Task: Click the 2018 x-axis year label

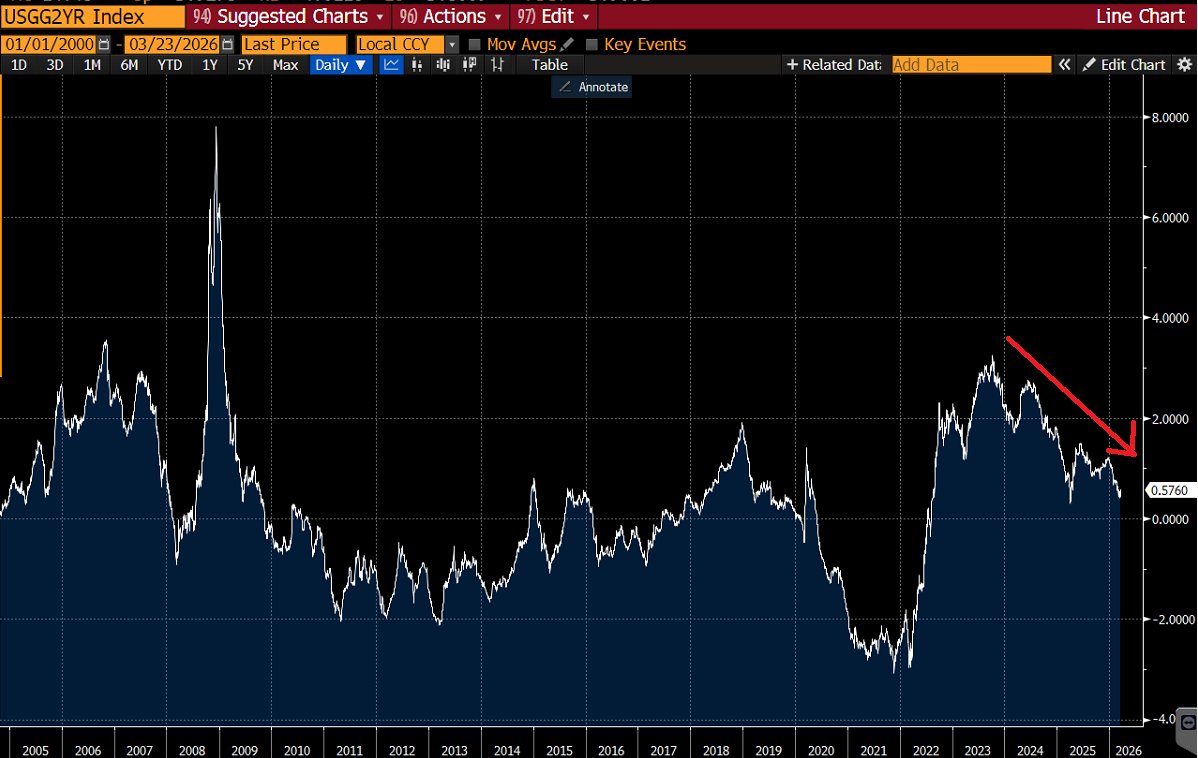Action: 716,750
